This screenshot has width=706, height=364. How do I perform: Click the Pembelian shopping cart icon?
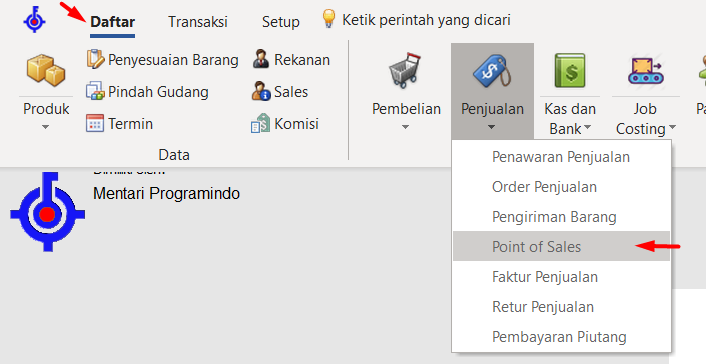pyautogui.click(x=405, y=70)
